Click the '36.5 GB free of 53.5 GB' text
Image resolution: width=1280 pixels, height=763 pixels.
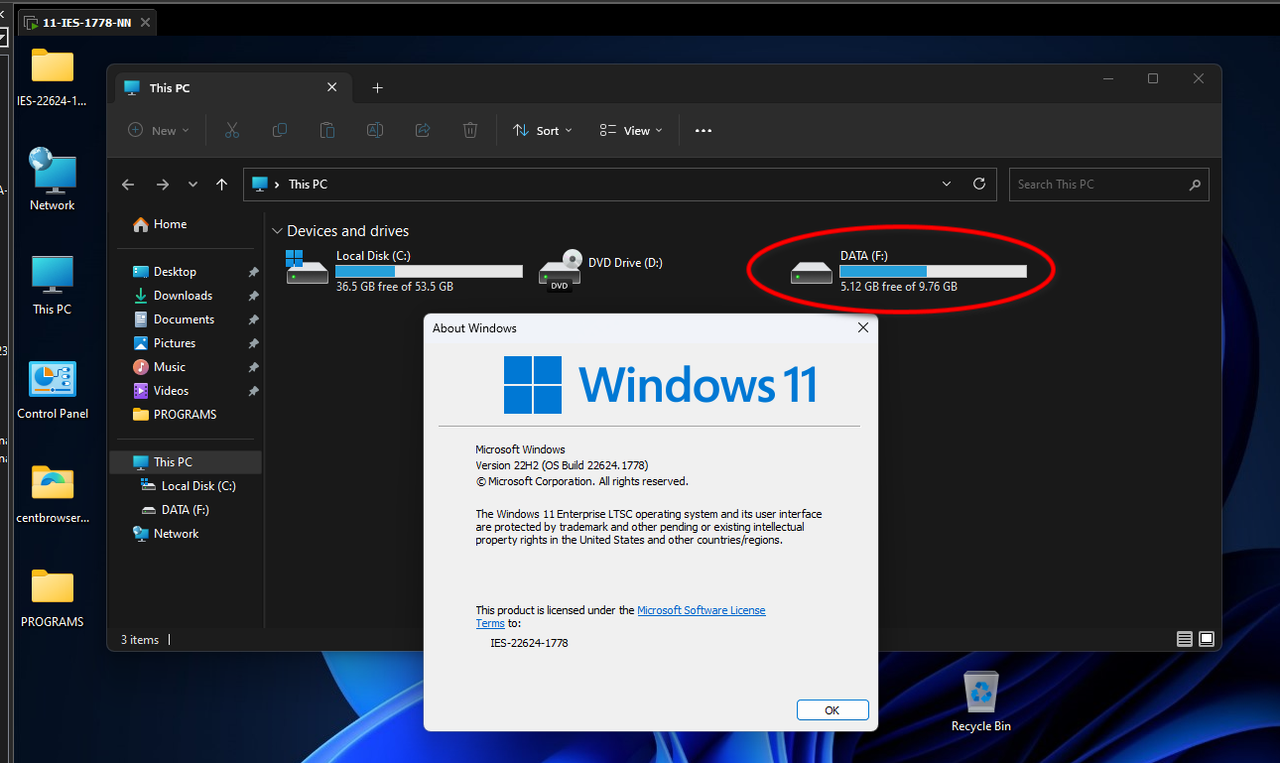395,287
